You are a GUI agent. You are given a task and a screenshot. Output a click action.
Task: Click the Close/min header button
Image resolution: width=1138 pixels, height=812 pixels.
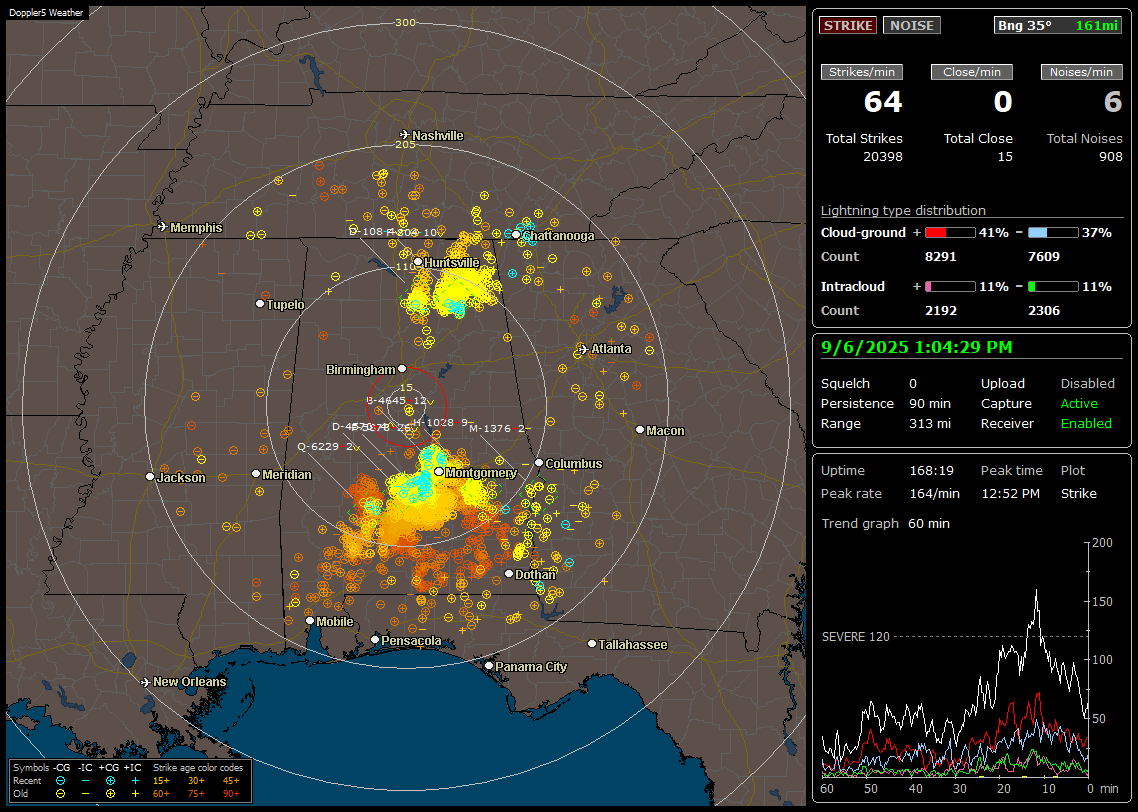point(972,72)
